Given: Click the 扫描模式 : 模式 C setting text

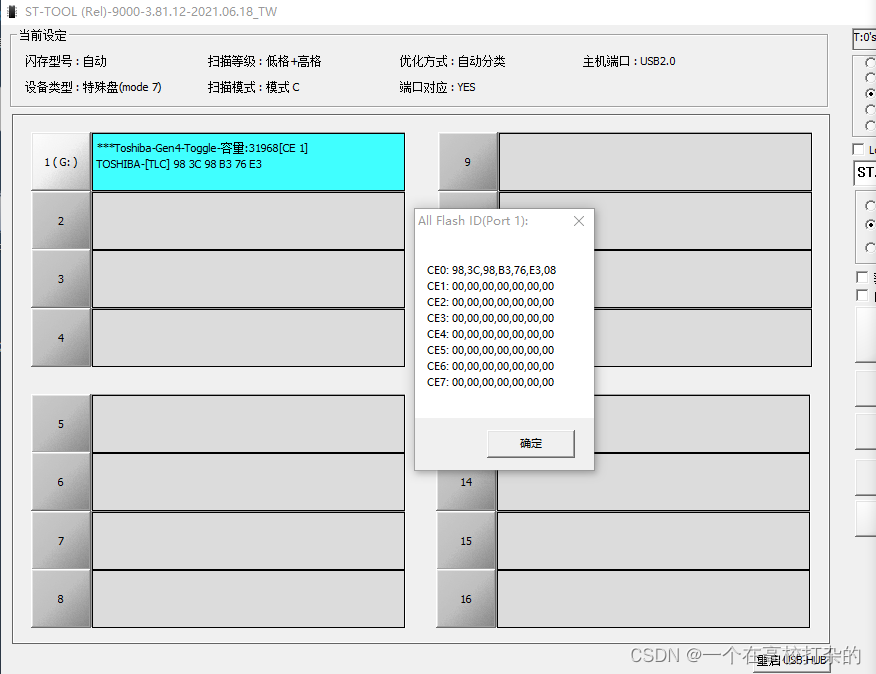Looking at the screenshot, I should tap(253, 87).
